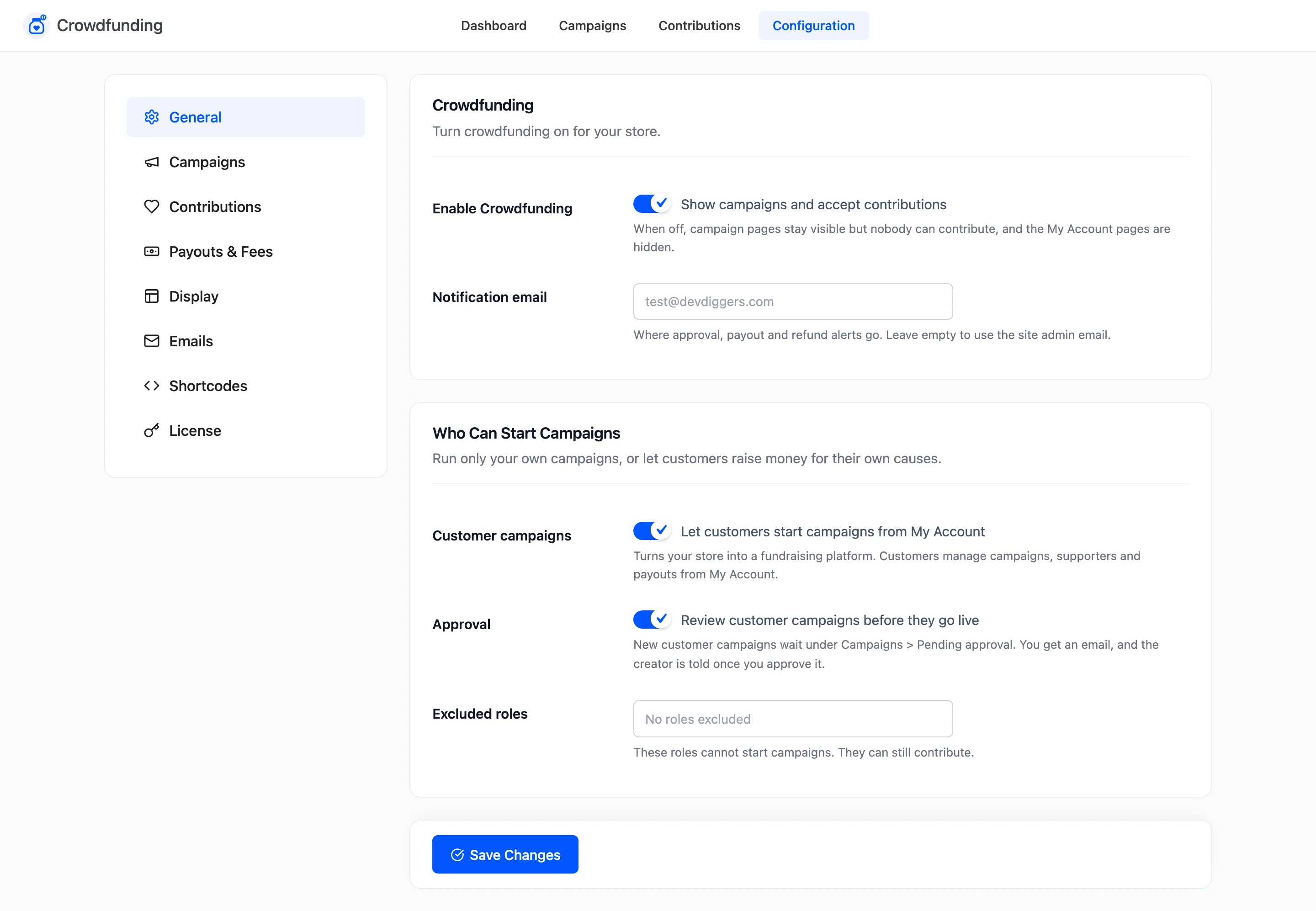Click the megaphone icon beside Campaigns

tap(151, 162)
